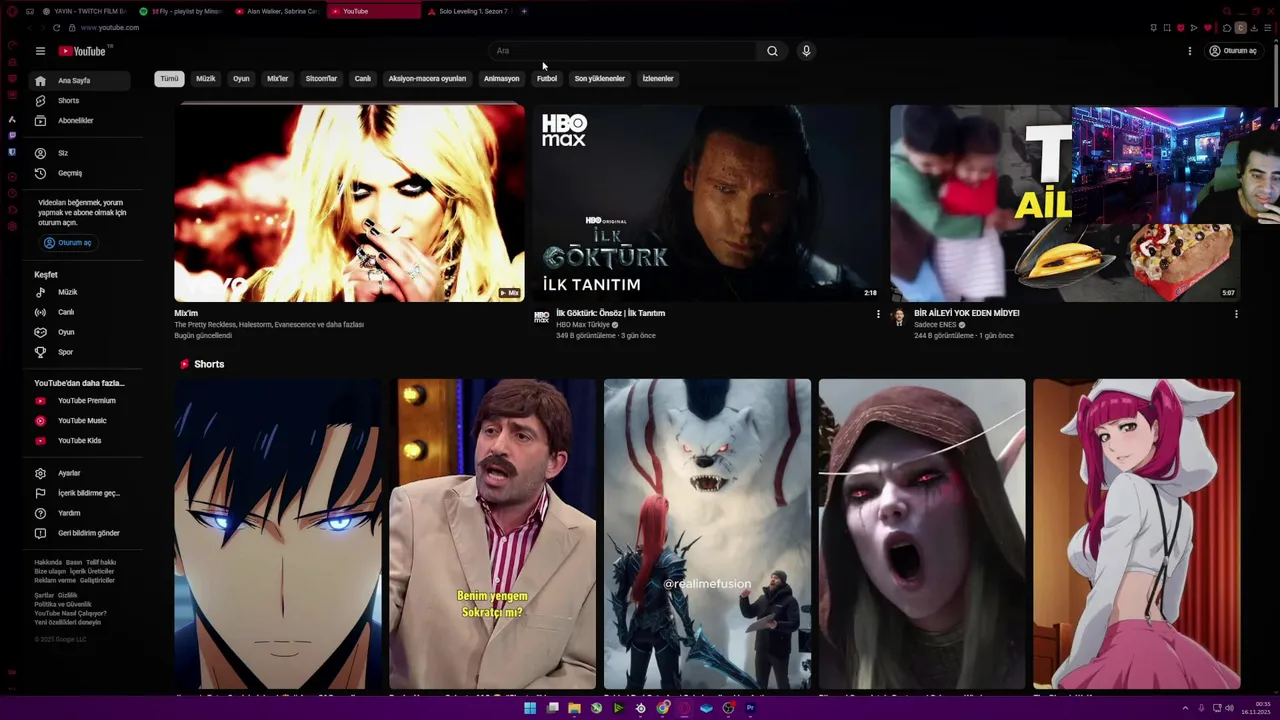The height and width of the screenshot is (720, 1280).
Task: Open YouTube Premium link
Action: (x=81, y=401)
